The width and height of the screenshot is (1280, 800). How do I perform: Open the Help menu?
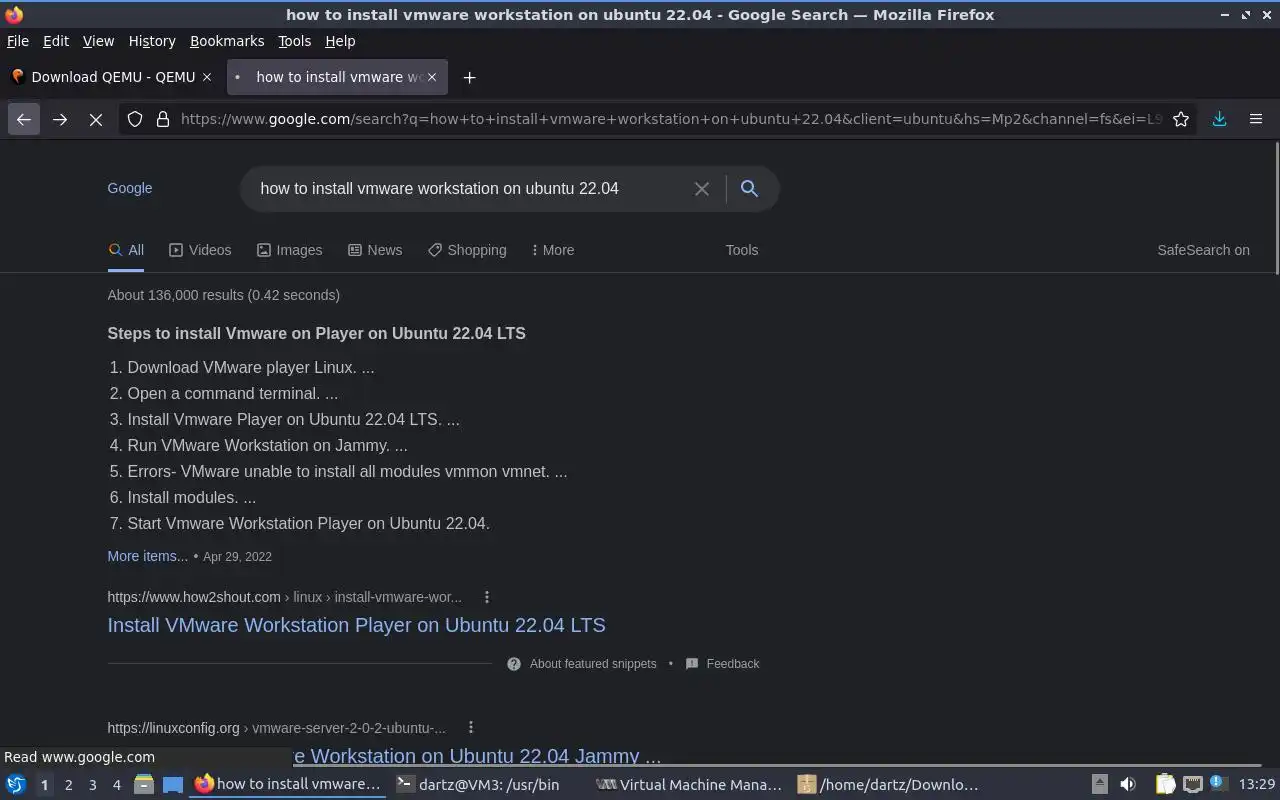pos(340,41)
